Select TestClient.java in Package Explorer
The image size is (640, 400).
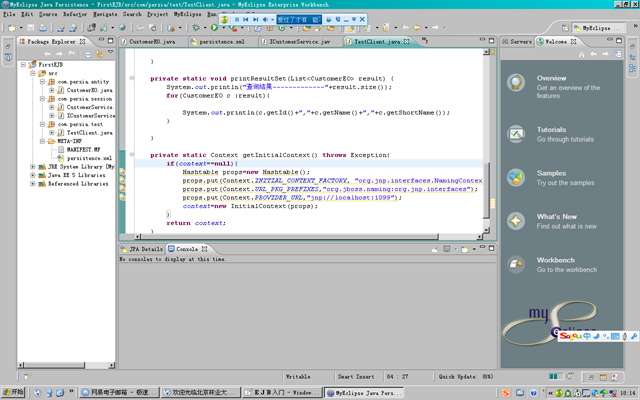coord(89,133)
